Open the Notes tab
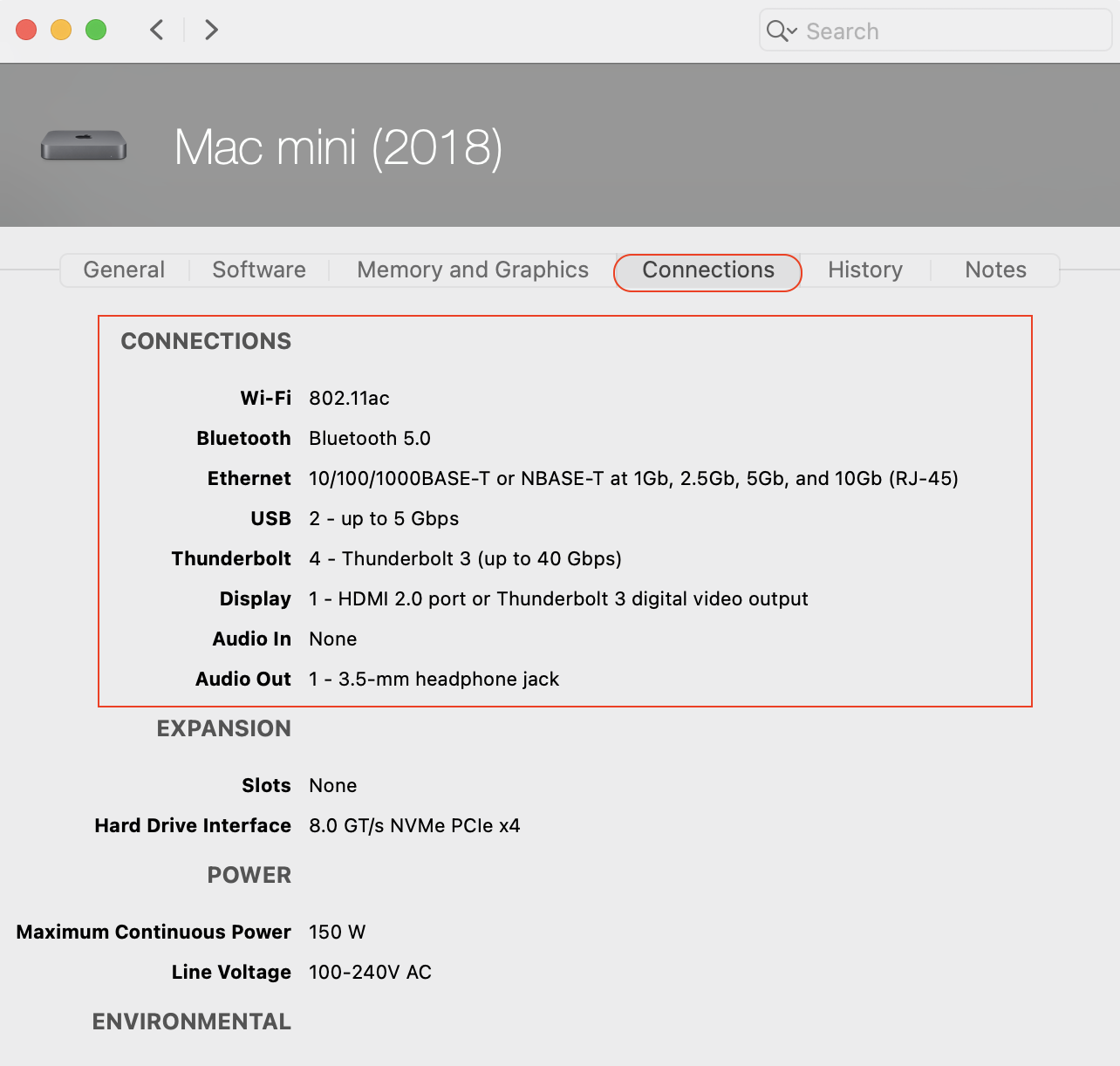 pyautogui.click(x=995, y=270)
